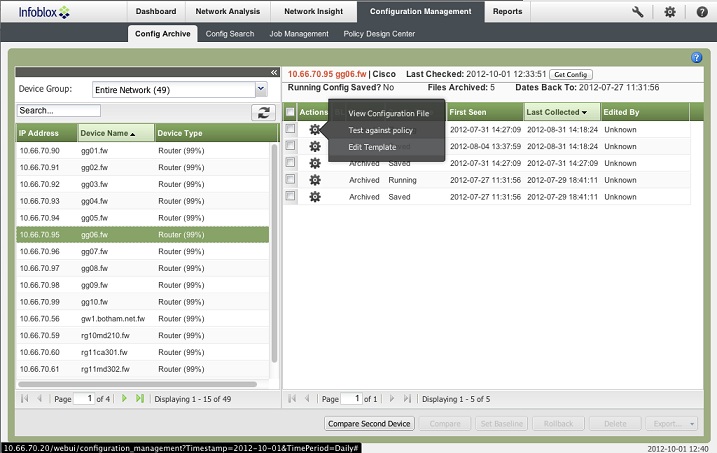Click the action gear in last Archived Saved row
This screenshot has width=717, height=453.
pyautogui.click(x=314, y=197)
